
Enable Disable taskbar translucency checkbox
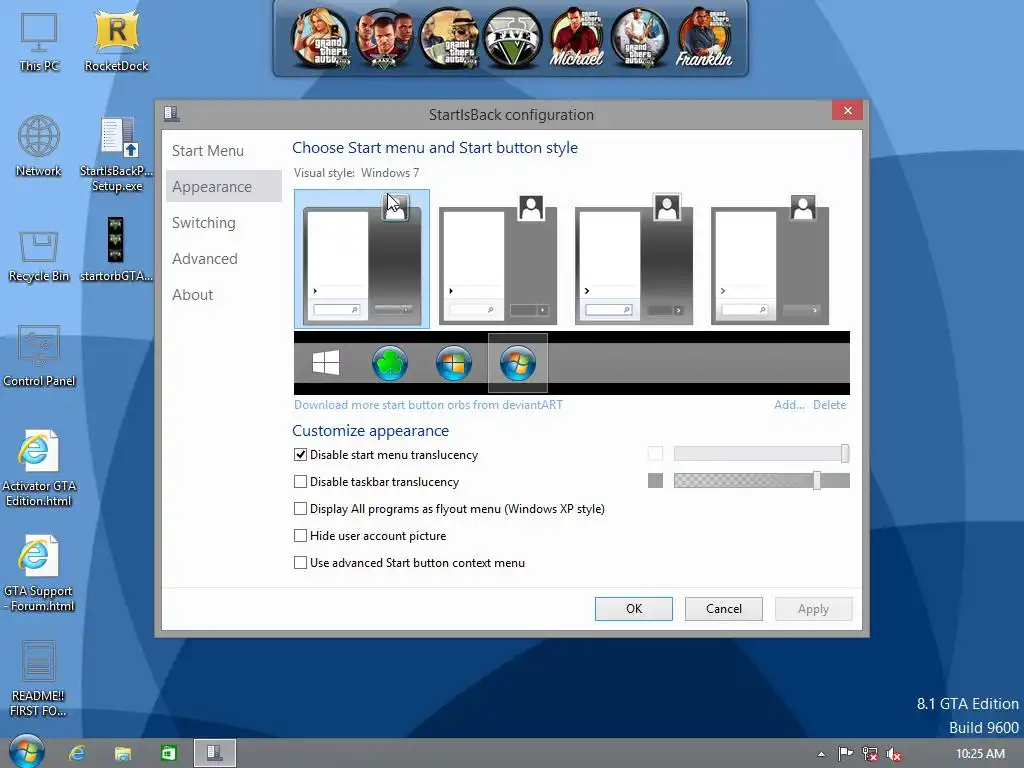tap(300, 482)
